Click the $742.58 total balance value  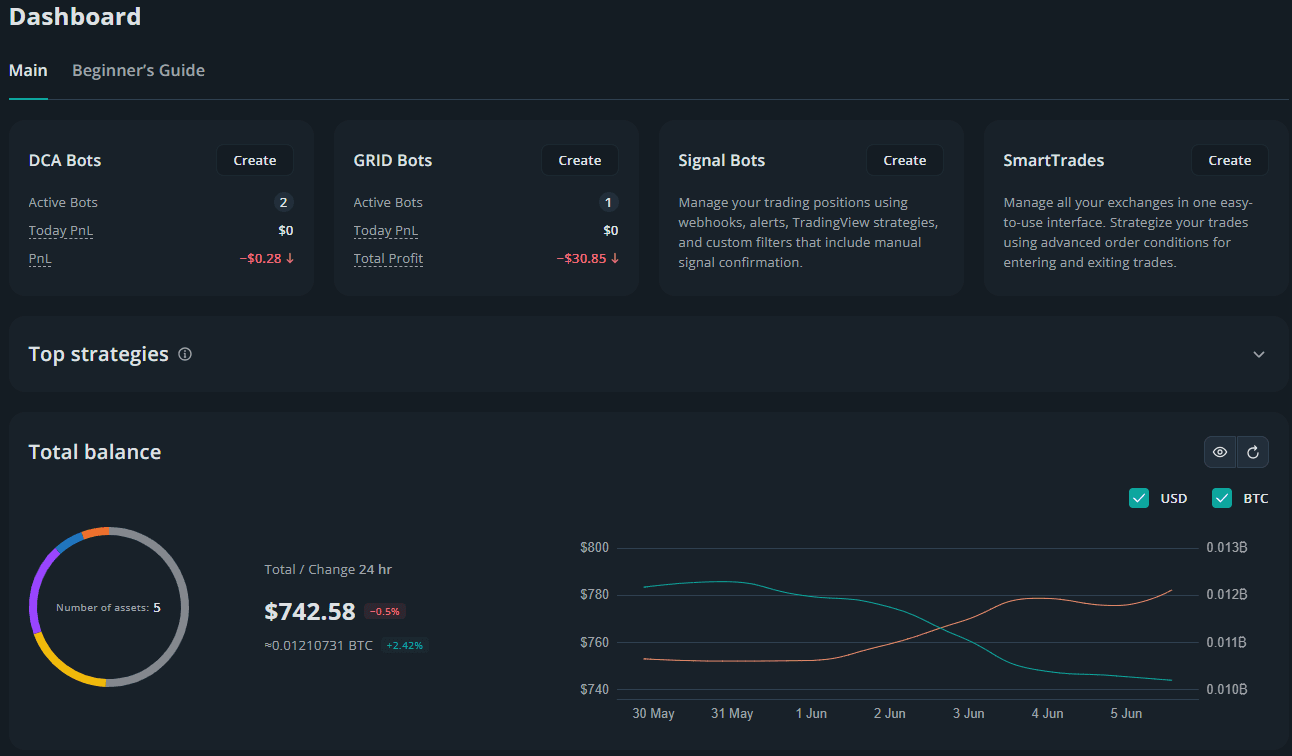click(310, 611)
